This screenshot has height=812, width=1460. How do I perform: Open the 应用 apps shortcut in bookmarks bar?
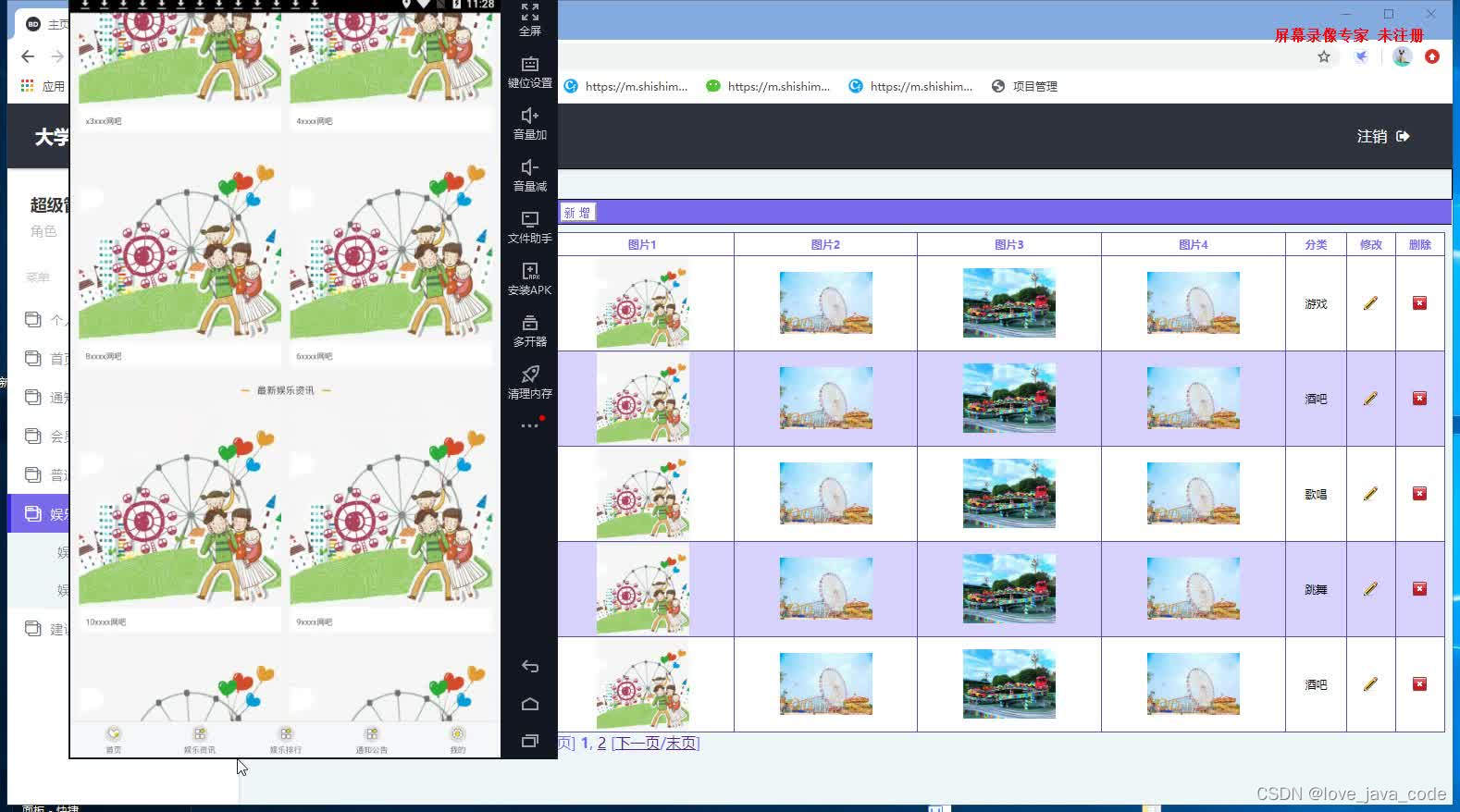click(43, 86)
